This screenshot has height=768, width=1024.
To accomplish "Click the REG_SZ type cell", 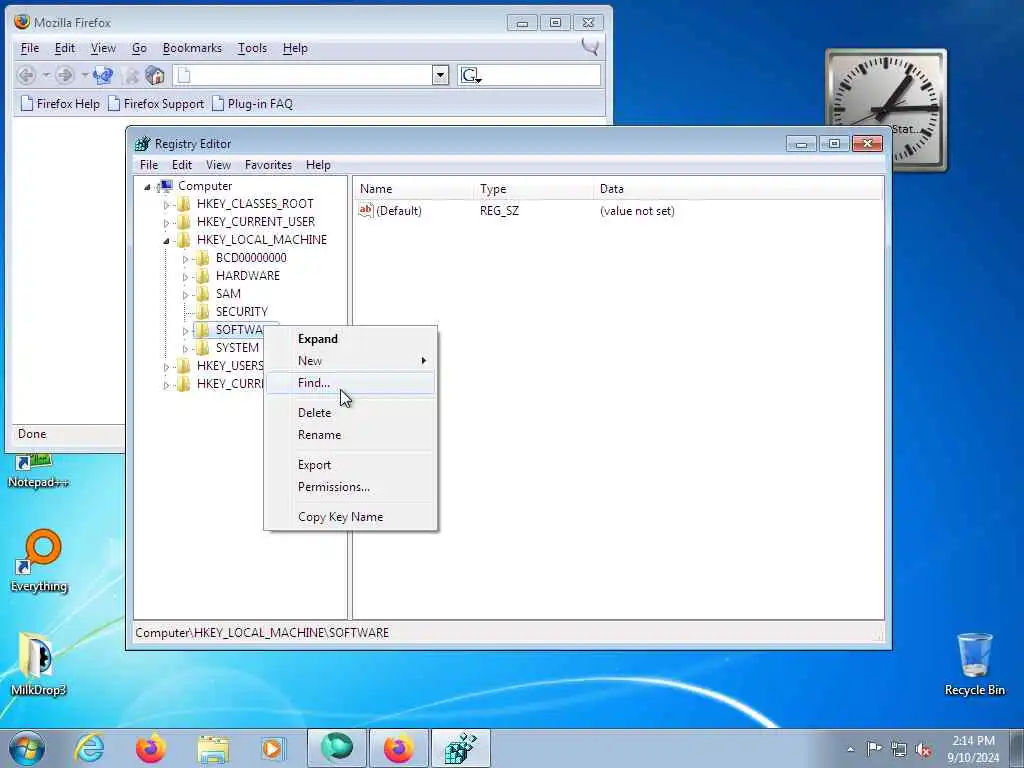I will 500,211.
